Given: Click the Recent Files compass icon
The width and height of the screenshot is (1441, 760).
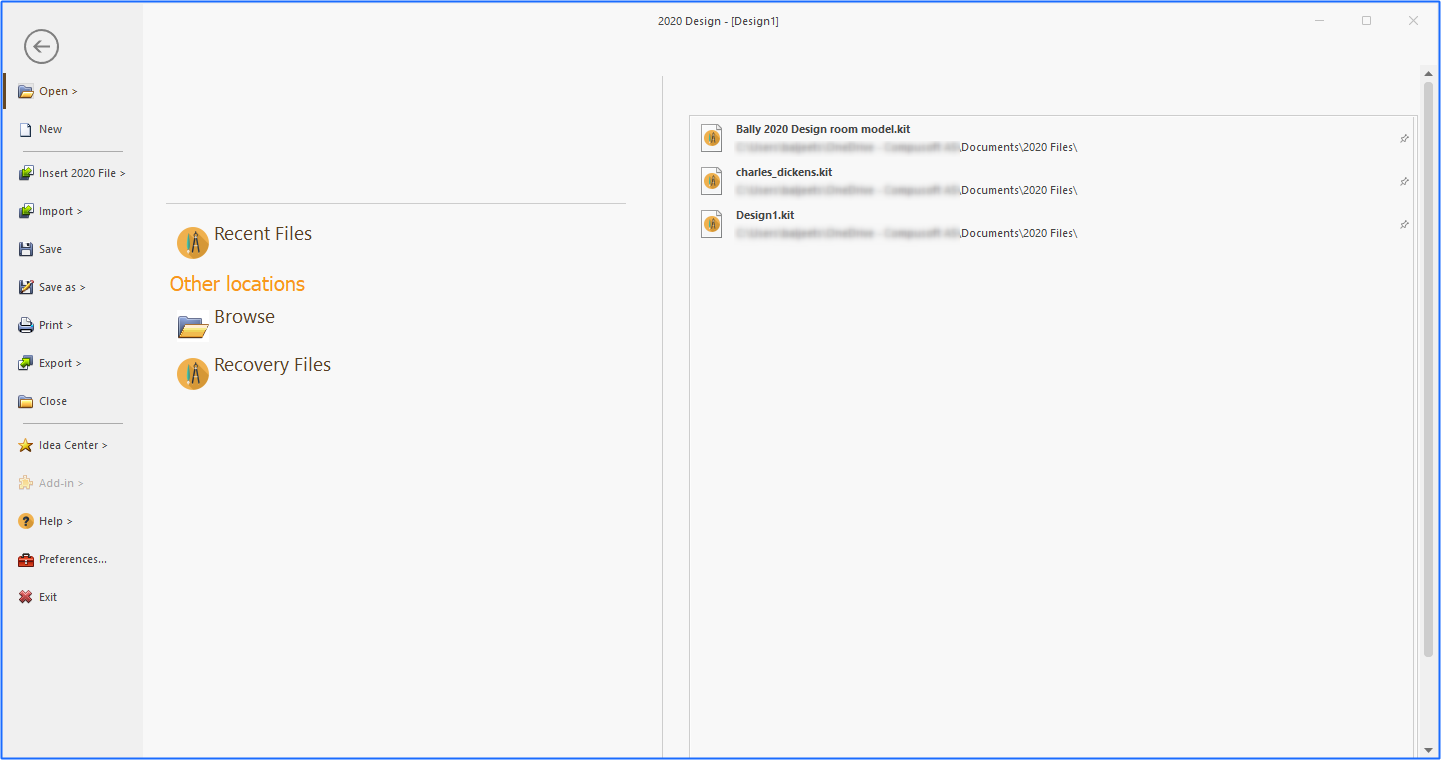Looking at the screenshot, I should tap(193, 243).
